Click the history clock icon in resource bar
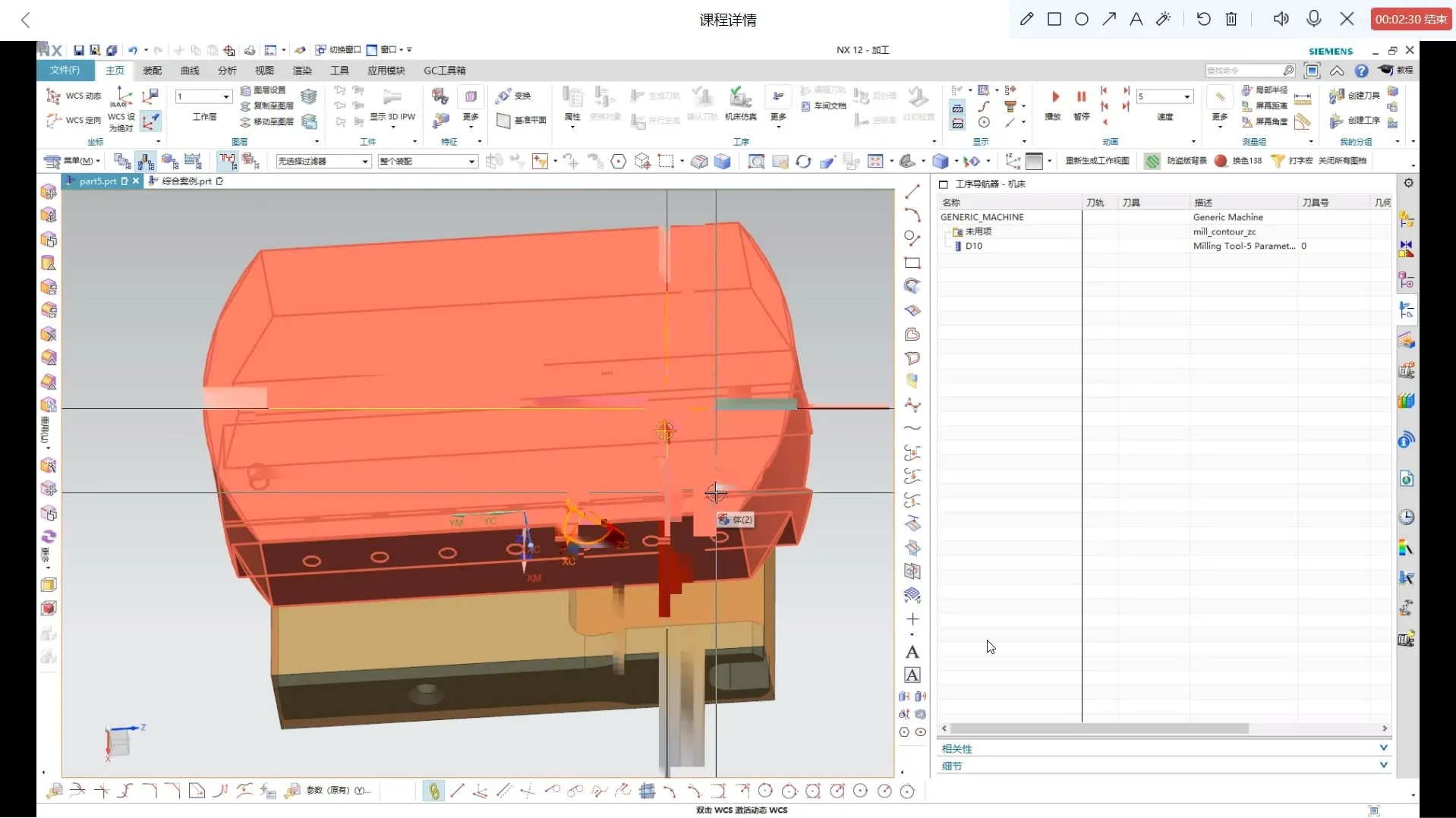The height and width of the screenshot is (818, 1456). (1407, 518)
